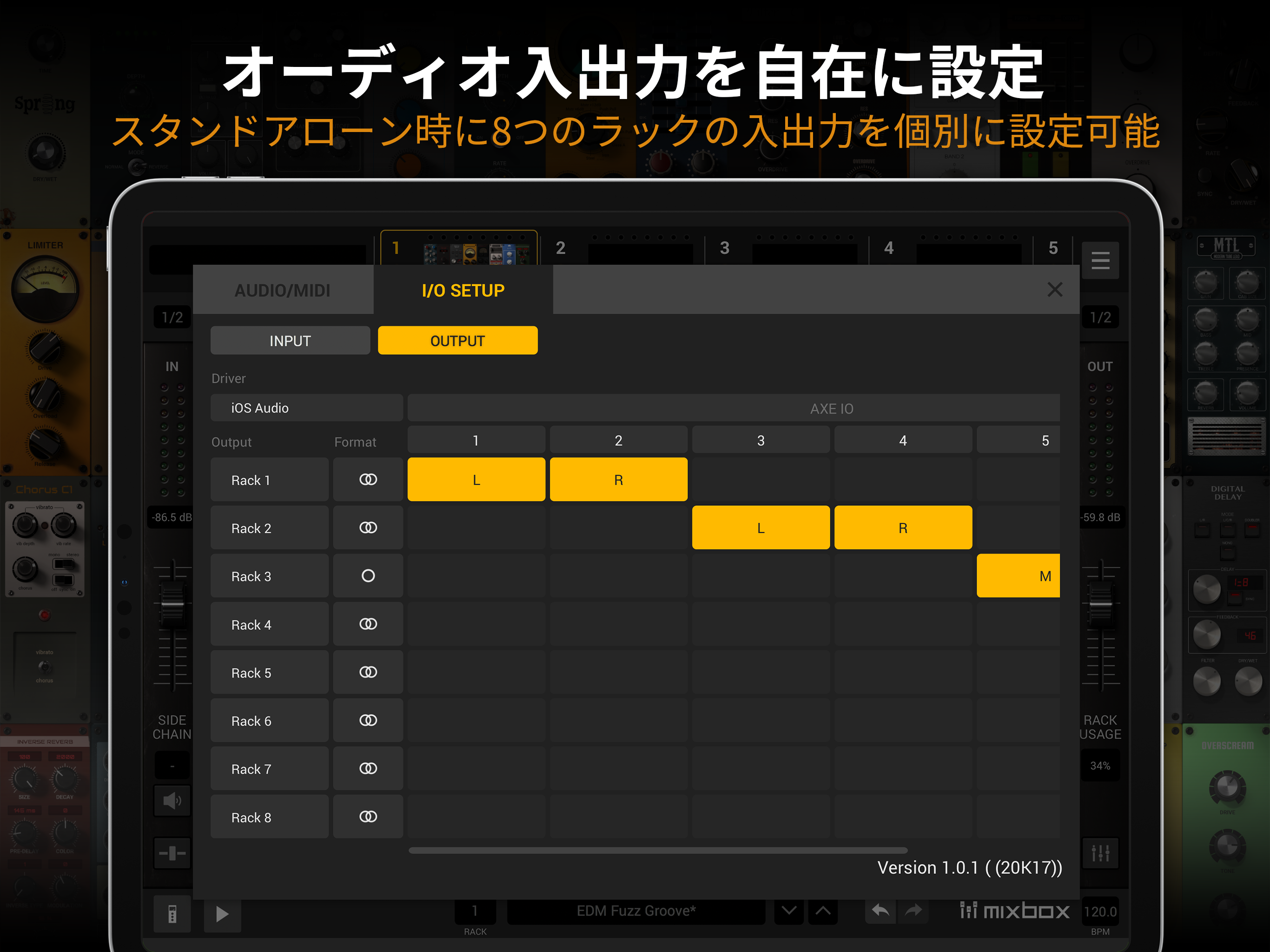The width and height of the screenshot is (1270, 952).
Task: Click the Rack 1 L output cell
Action: coord(476,479)
